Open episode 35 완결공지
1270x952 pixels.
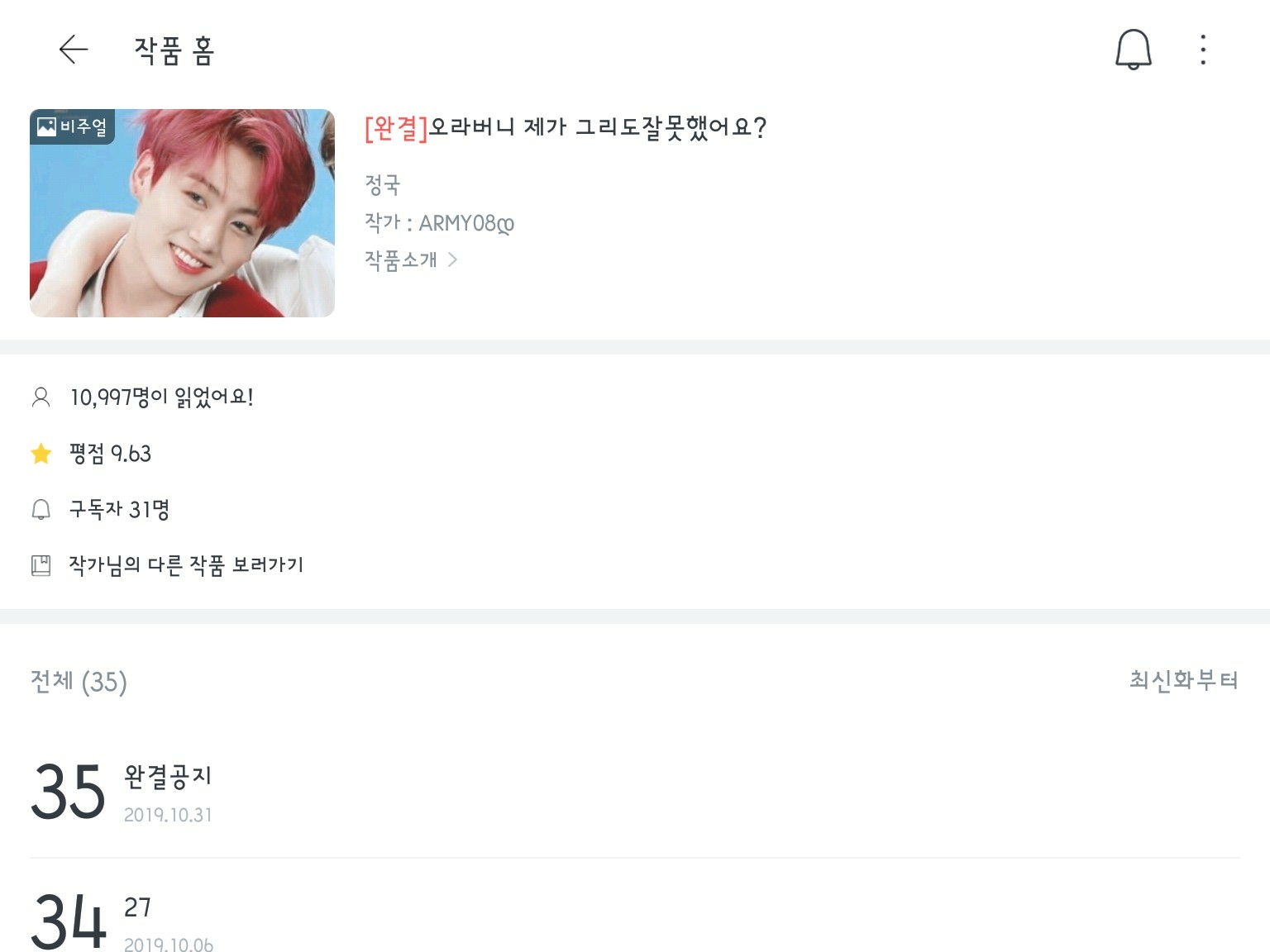pos(635,792)
